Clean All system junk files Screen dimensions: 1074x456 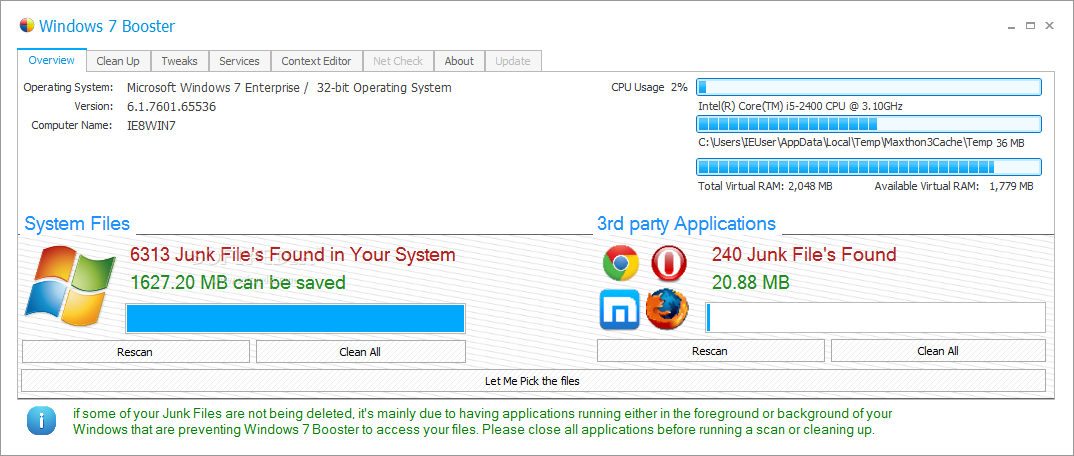(360, 352)
